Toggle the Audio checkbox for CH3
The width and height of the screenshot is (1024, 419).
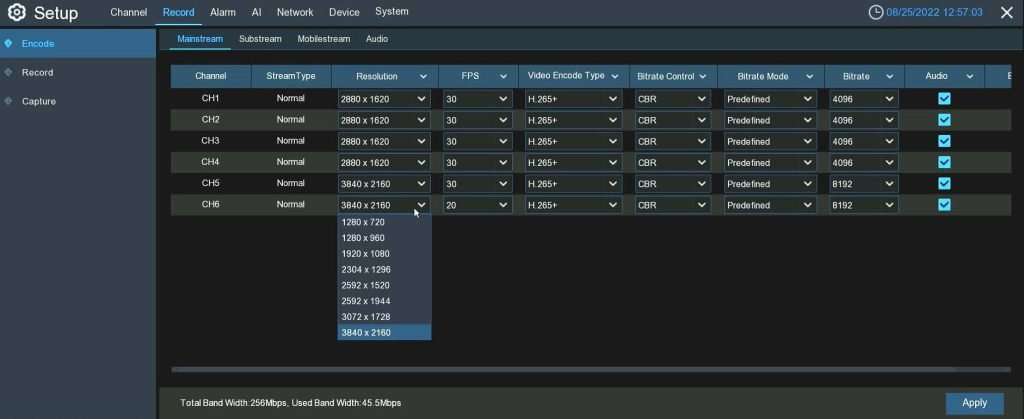tap(944, 141)
